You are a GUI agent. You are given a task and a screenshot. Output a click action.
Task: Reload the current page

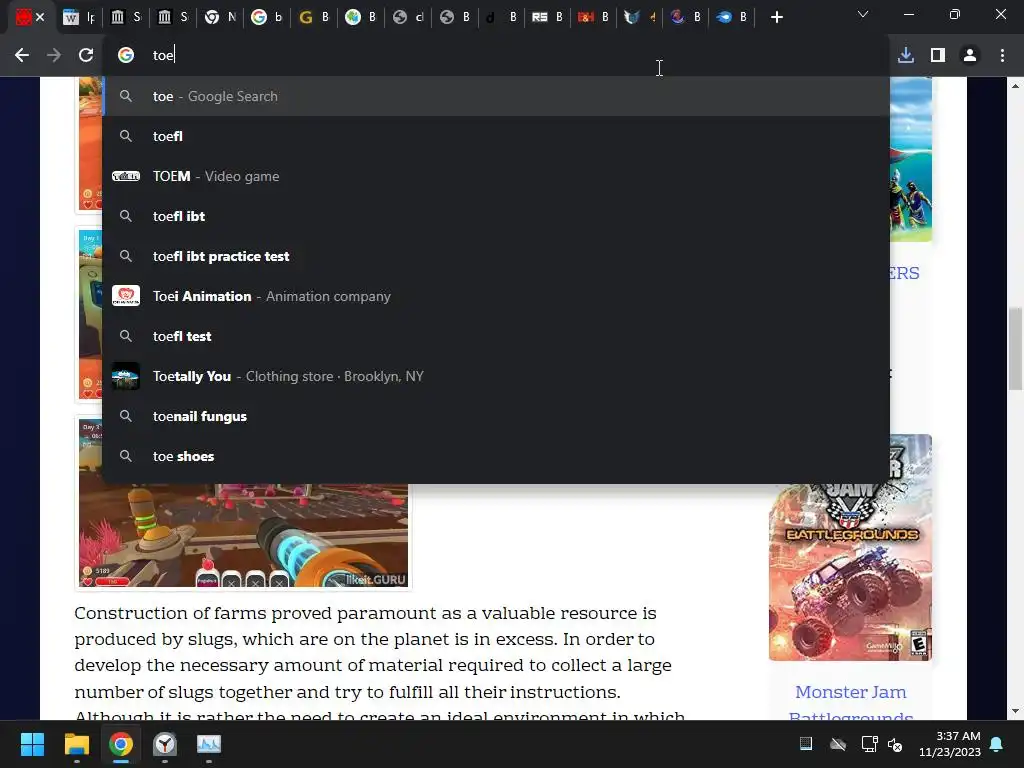coord(86,56)
